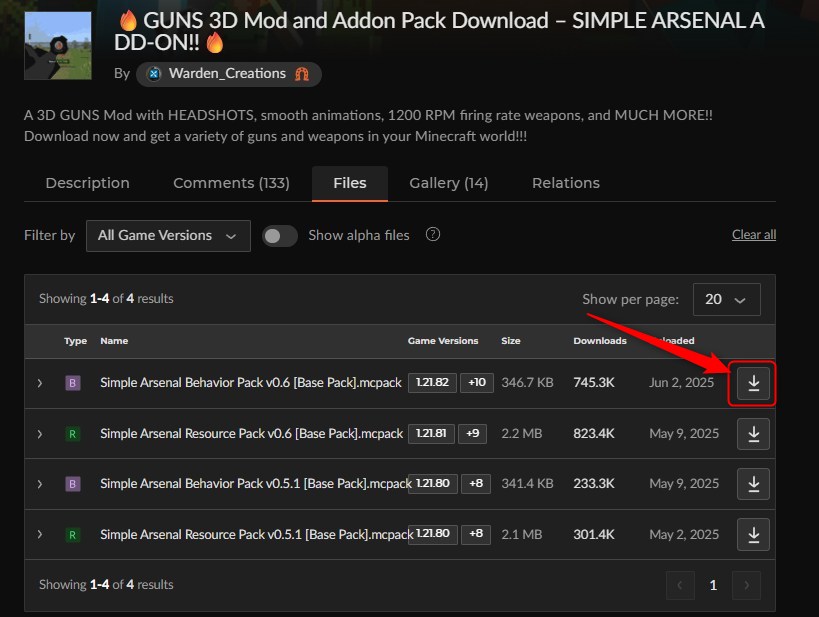Click the green R type badge for v0.6

coord(73,434)
